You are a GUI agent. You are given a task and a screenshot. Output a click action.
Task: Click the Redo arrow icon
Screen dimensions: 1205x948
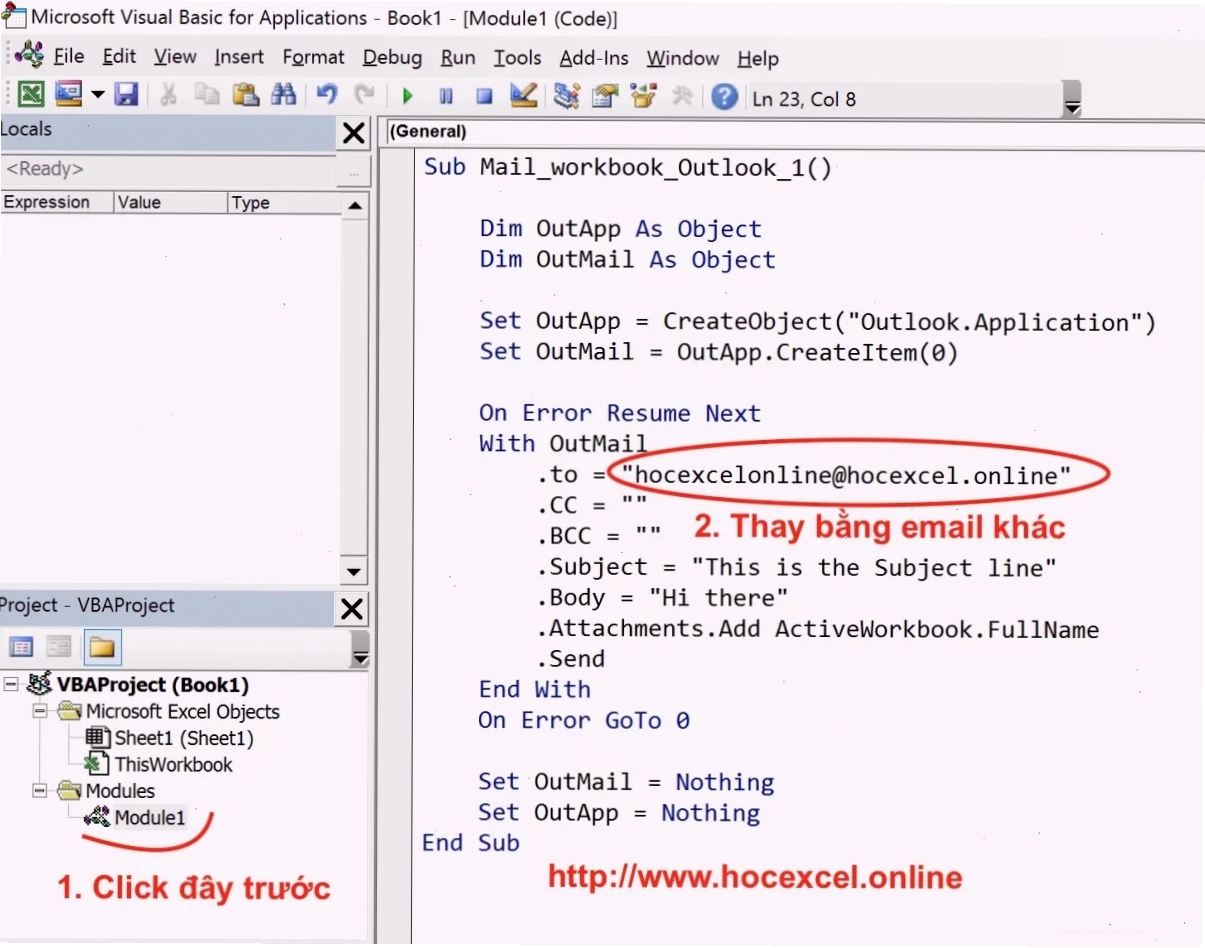tap(365, 95)
